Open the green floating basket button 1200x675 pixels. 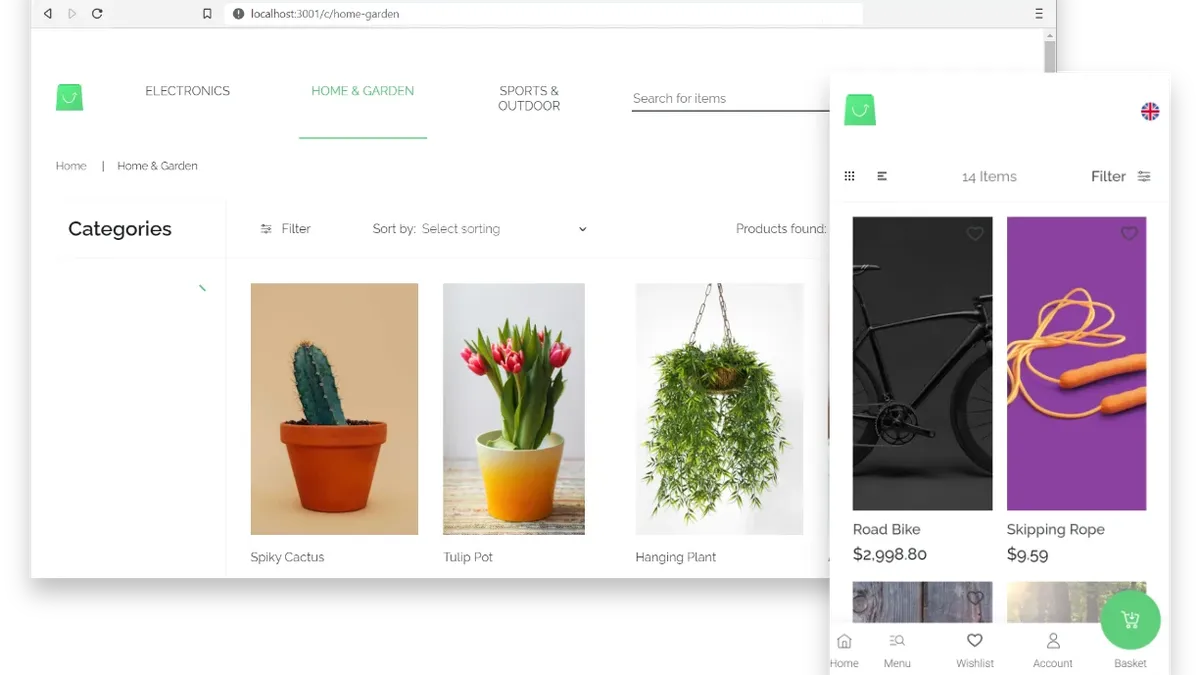click(1130, 620)
